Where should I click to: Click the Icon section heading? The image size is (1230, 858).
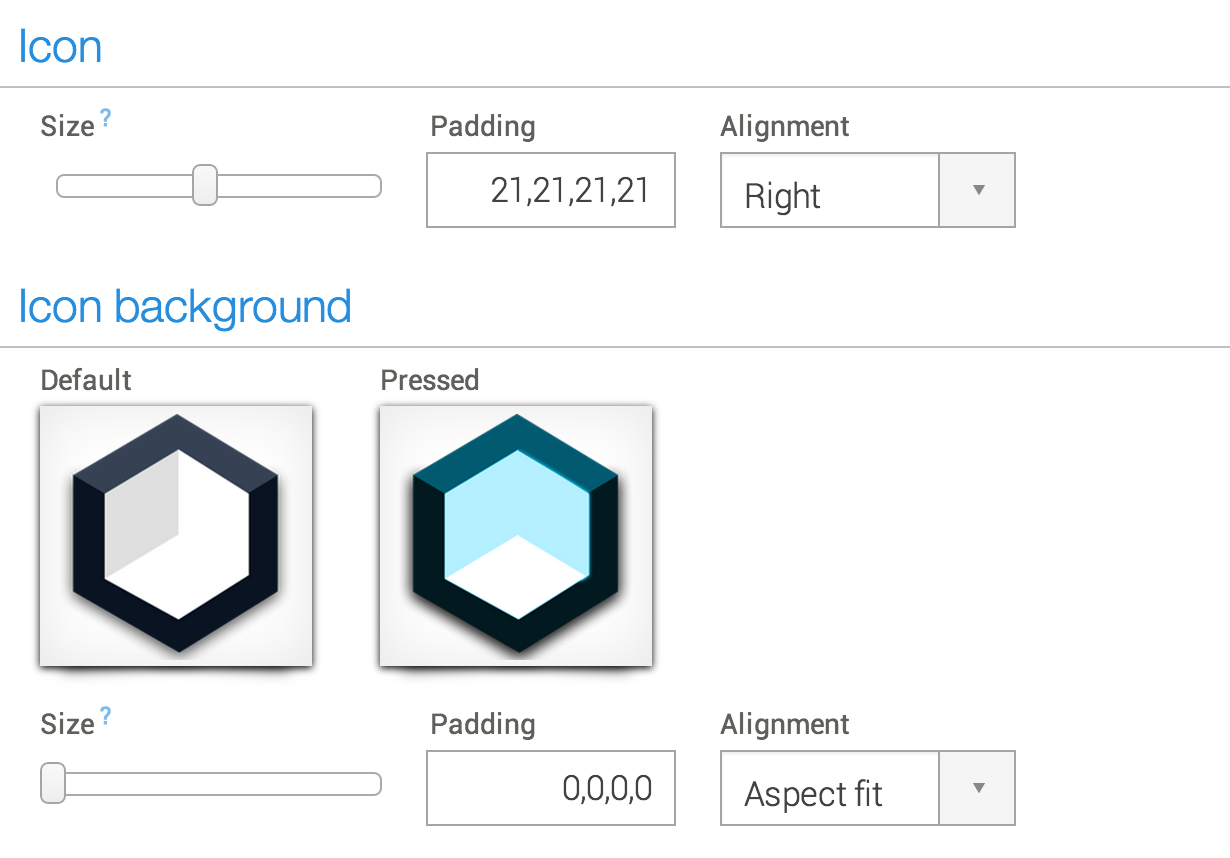[x=59, y=46]
